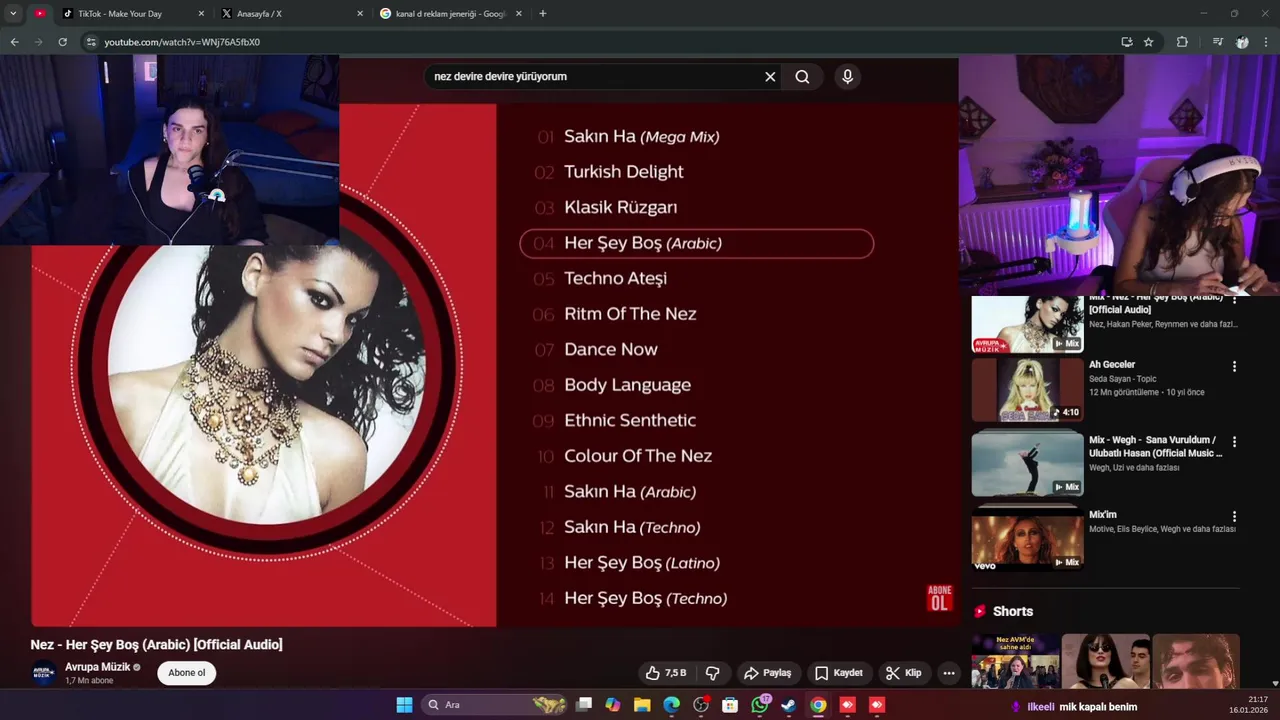Go back in browser history
This screenshot has height=720, width=1280.
14,42
